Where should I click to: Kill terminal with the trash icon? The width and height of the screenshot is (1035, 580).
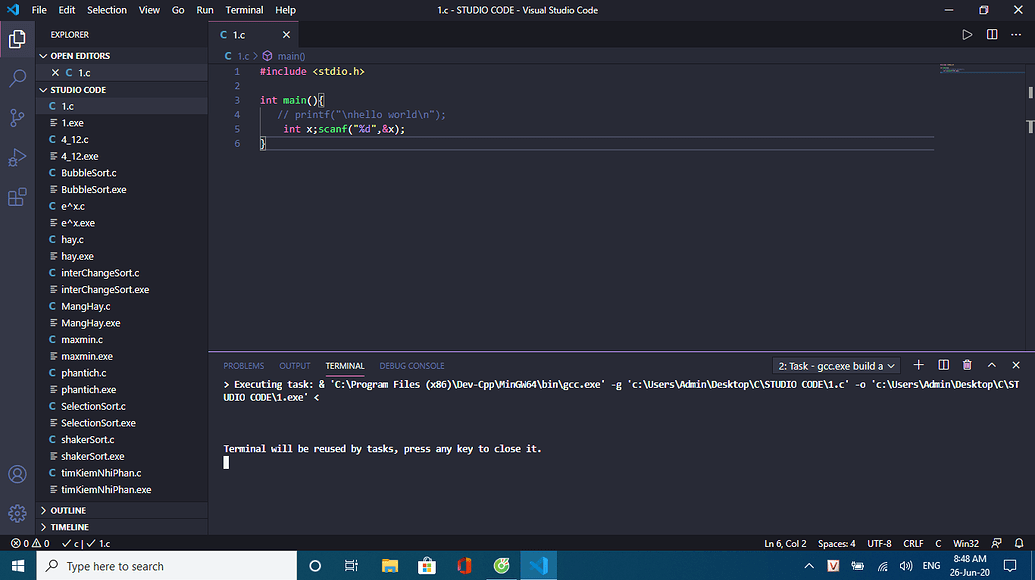click(x=967, y=365)
